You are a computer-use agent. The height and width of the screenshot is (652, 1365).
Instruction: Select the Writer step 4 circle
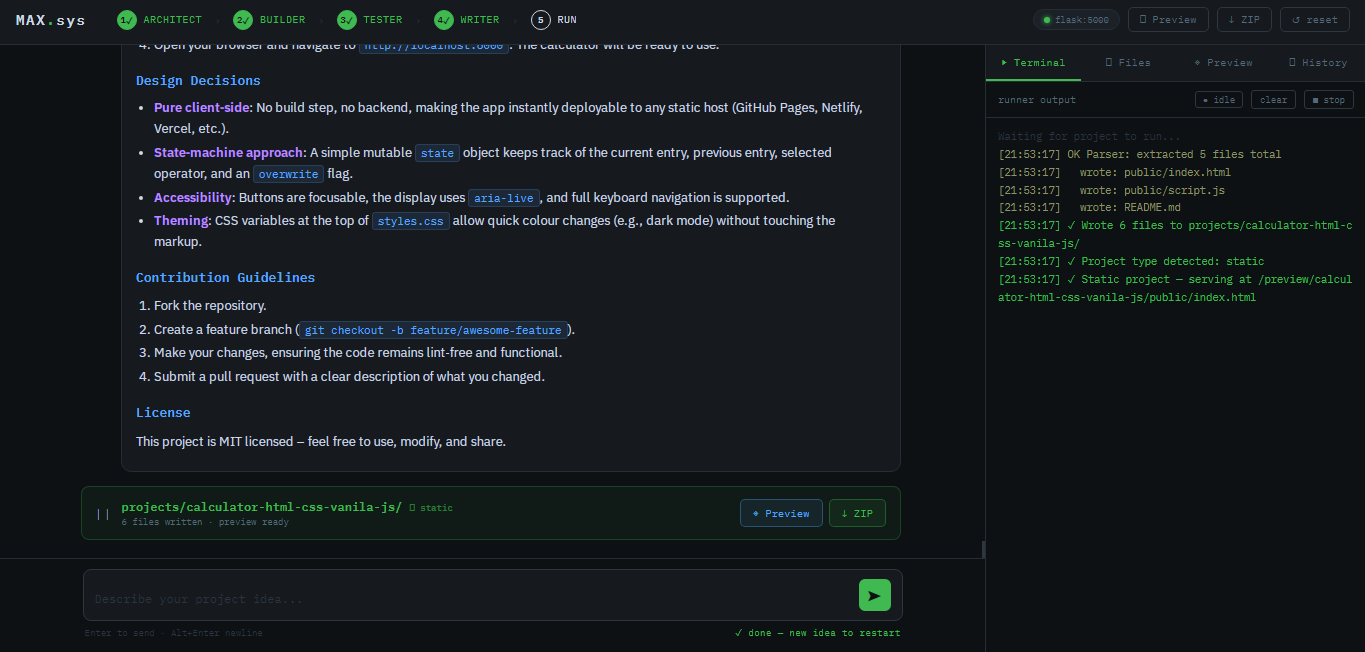444,20
